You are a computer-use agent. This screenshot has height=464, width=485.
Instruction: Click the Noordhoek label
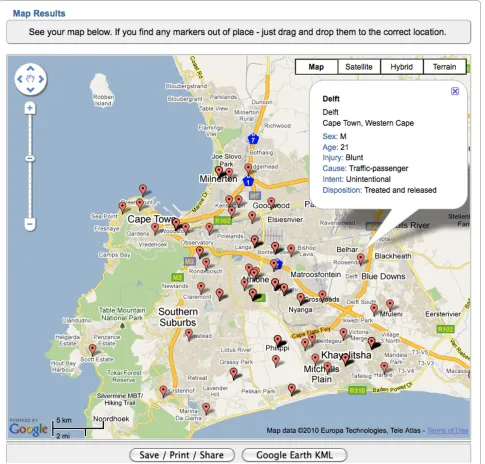pyautogui.click(x=111, y=419)
